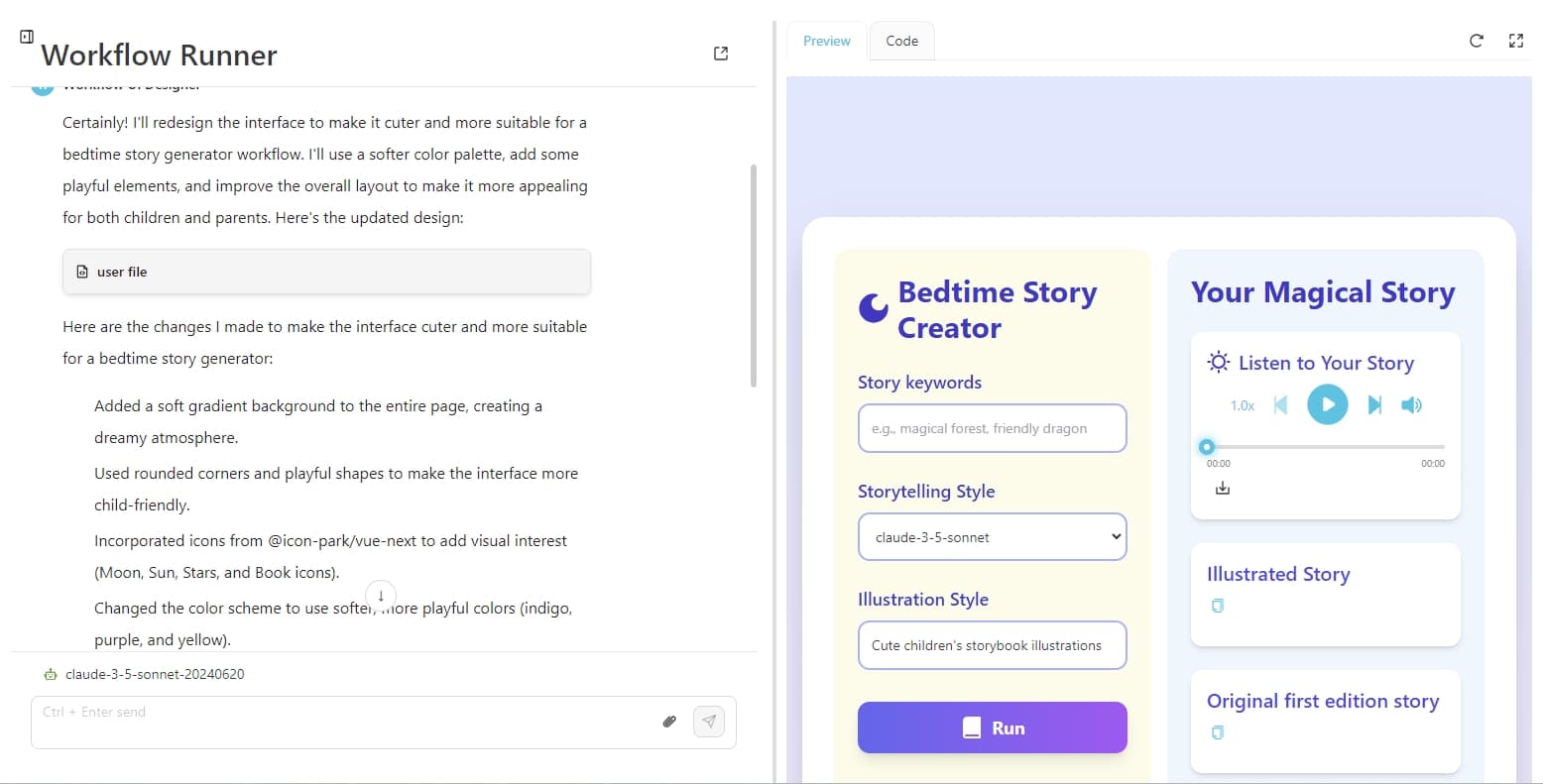Play the story audio
Viewport: 1543px width, 784px height.
1327,404
